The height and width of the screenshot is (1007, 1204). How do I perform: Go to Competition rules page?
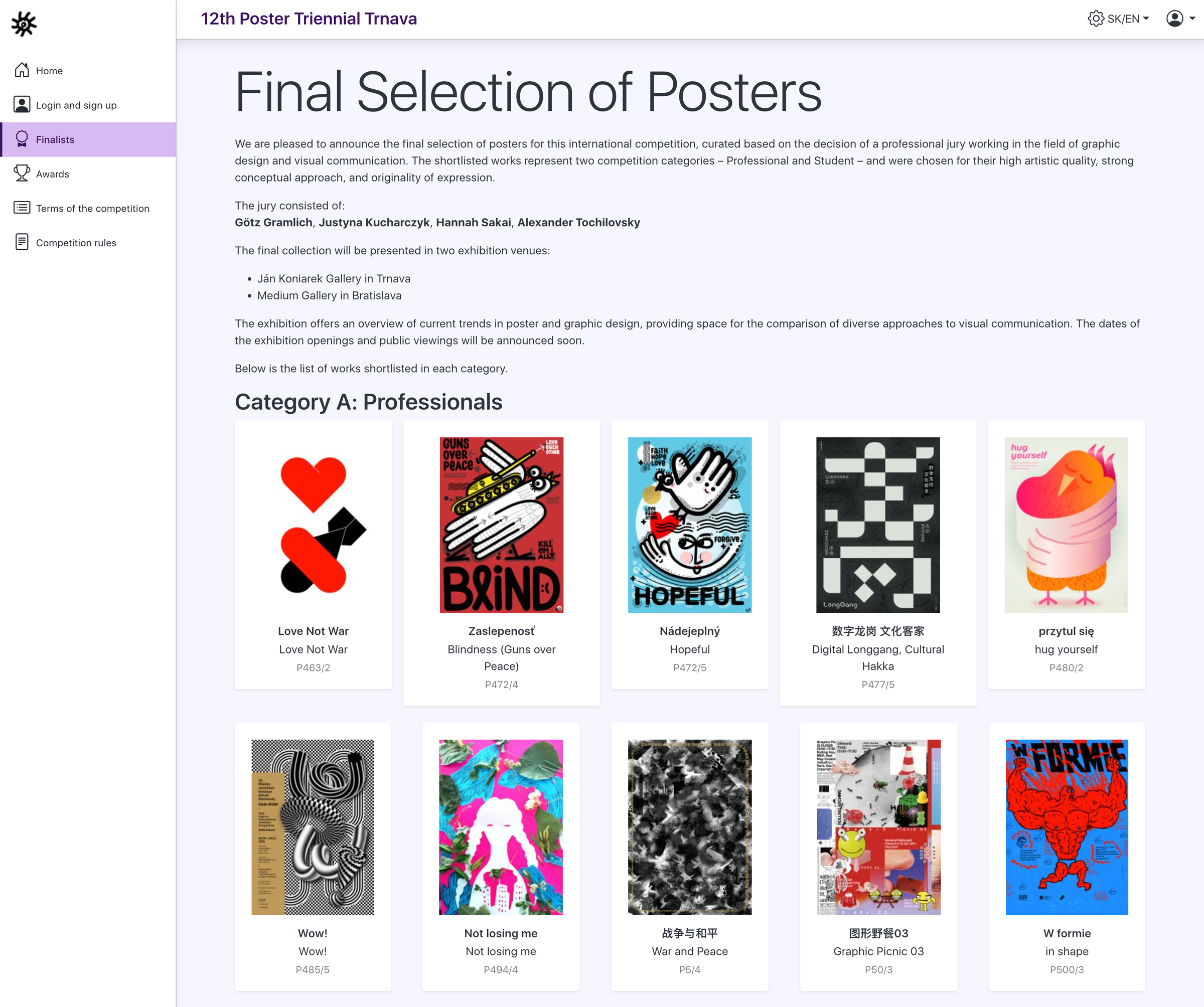(x=76, y=243)
